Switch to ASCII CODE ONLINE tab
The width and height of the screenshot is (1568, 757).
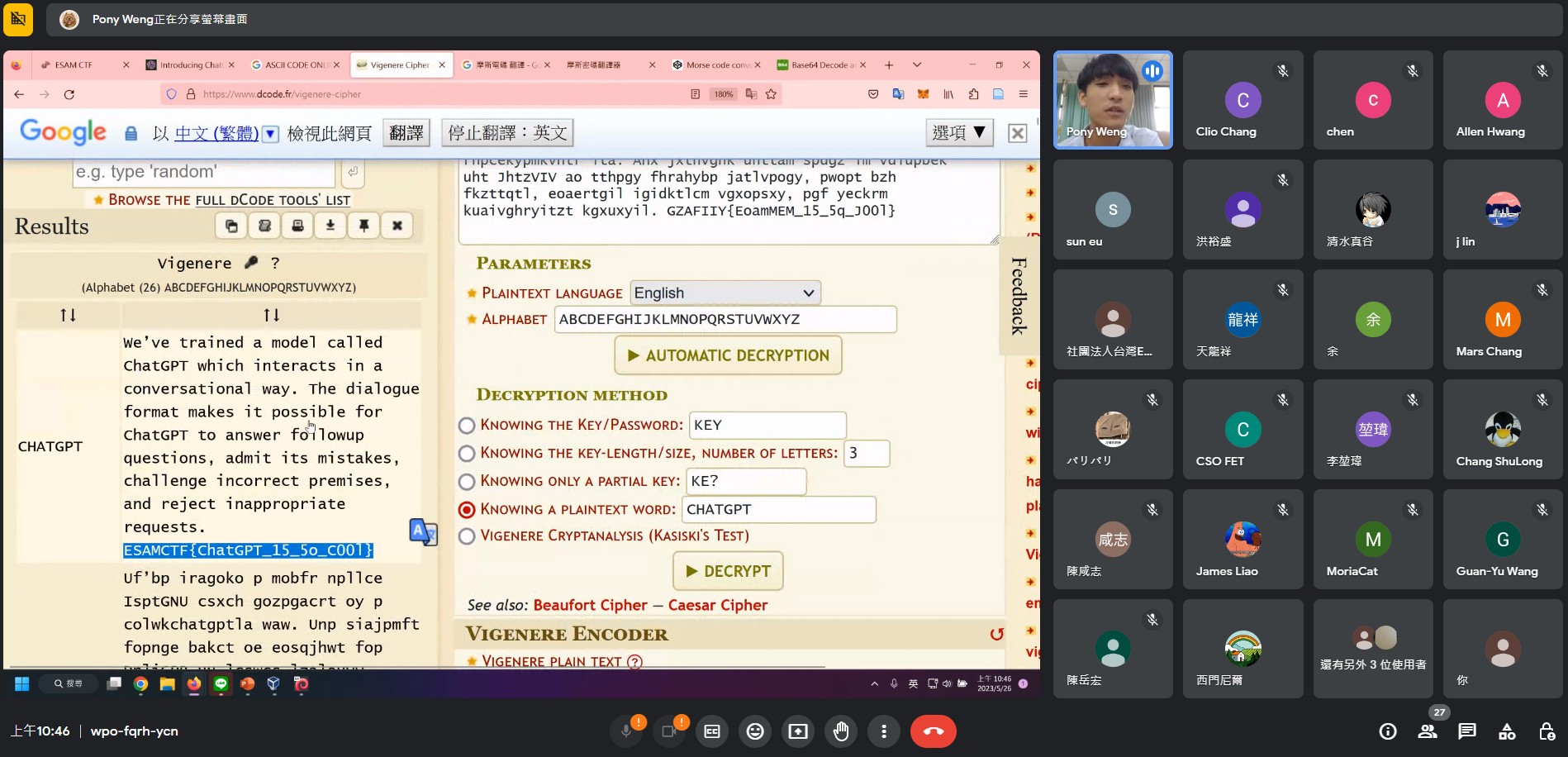(x=296, y=64)
